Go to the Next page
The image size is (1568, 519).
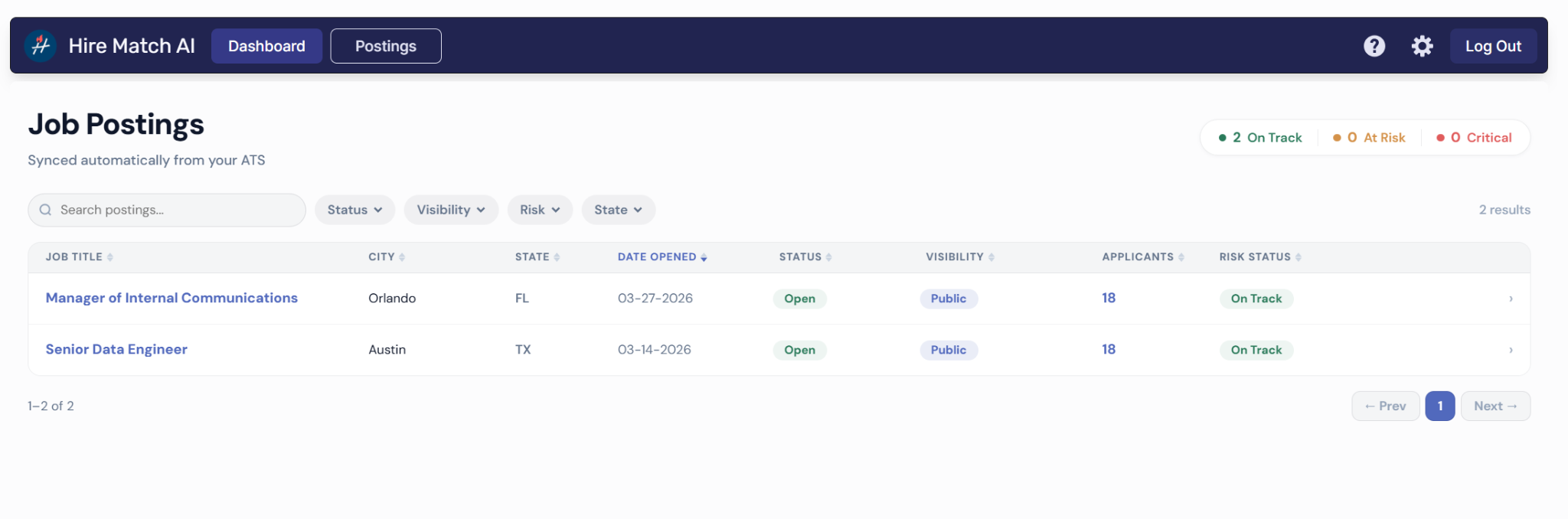point(1495,406)
